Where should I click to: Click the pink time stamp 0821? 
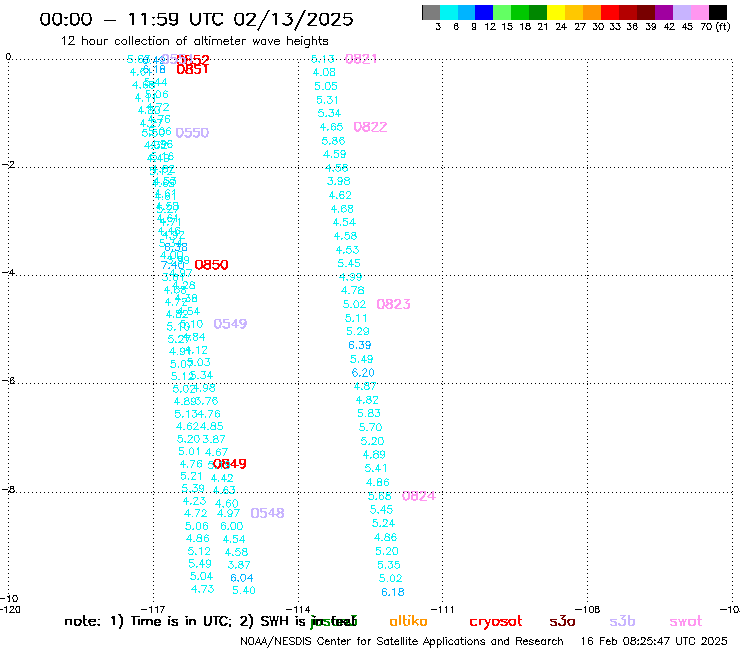coord(361,59)
